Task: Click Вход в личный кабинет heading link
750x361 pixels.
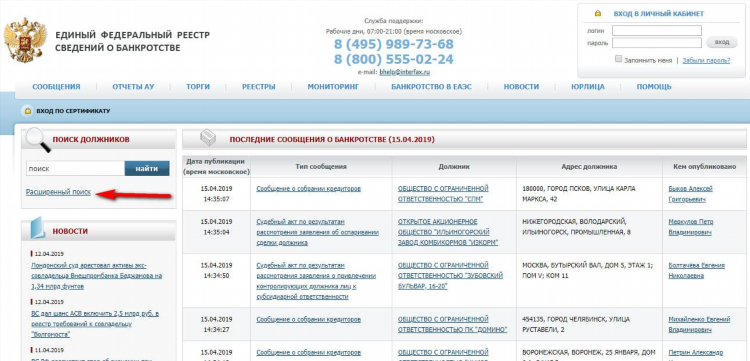Action: (x=659, y=14)
